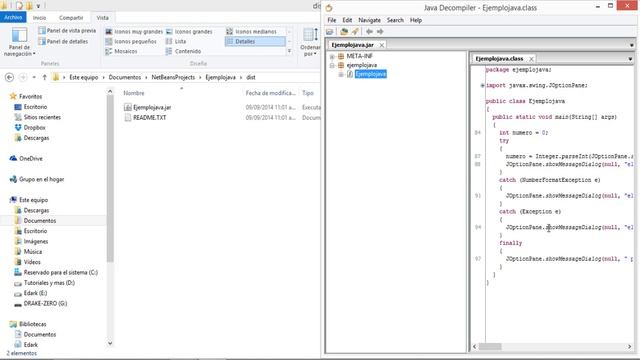Expand the layout gallery more arrow
This screenshot has width=640, height=360.
[289, 51]
